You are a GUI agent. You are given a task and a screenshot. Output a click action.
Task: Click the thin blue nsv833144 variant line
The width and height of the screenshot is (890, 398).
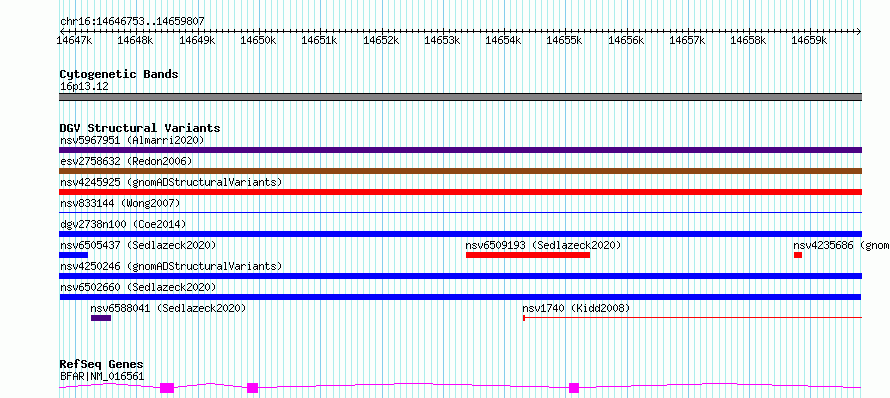[x=460, y=212]
